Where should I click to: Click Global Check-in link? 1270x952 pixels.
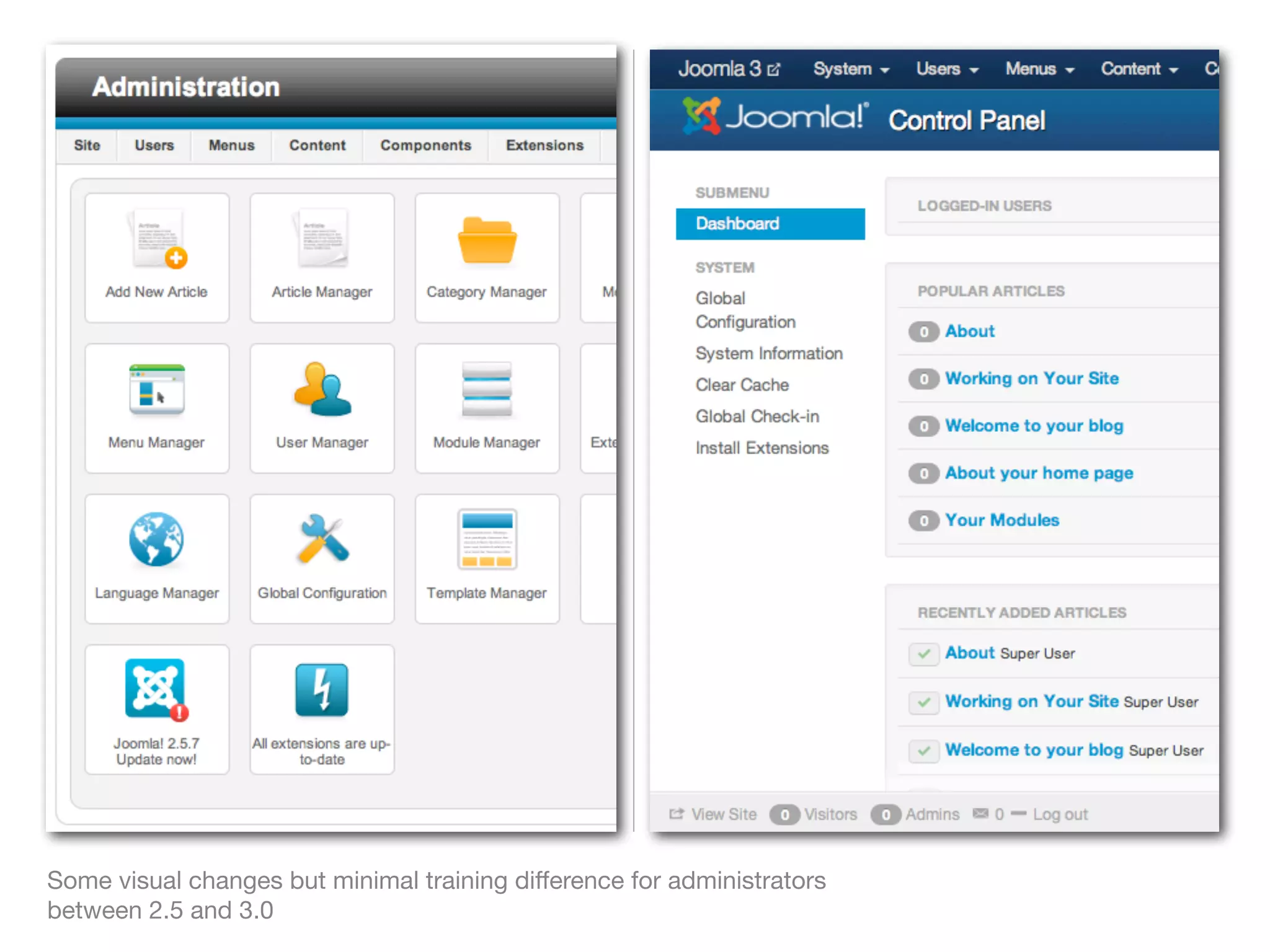click(757, 416)
